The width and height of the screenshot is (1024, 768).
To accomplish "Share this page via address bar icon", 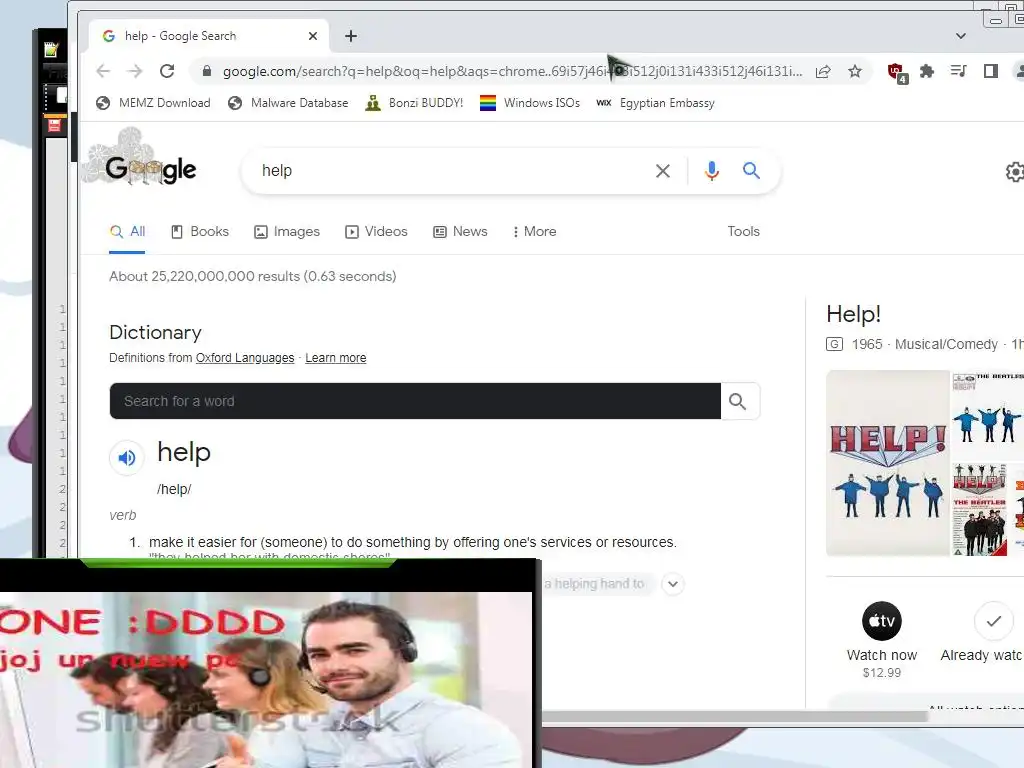I will (x=823, y=71).
